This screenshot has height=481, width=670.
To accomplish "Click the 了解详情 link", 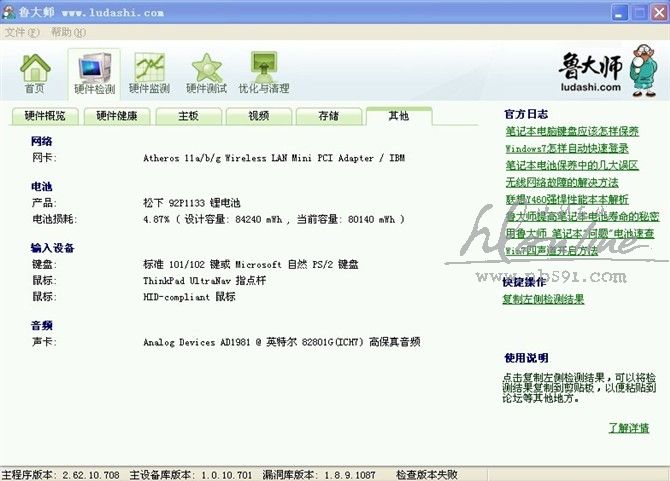I will click(x=629, y=428).
